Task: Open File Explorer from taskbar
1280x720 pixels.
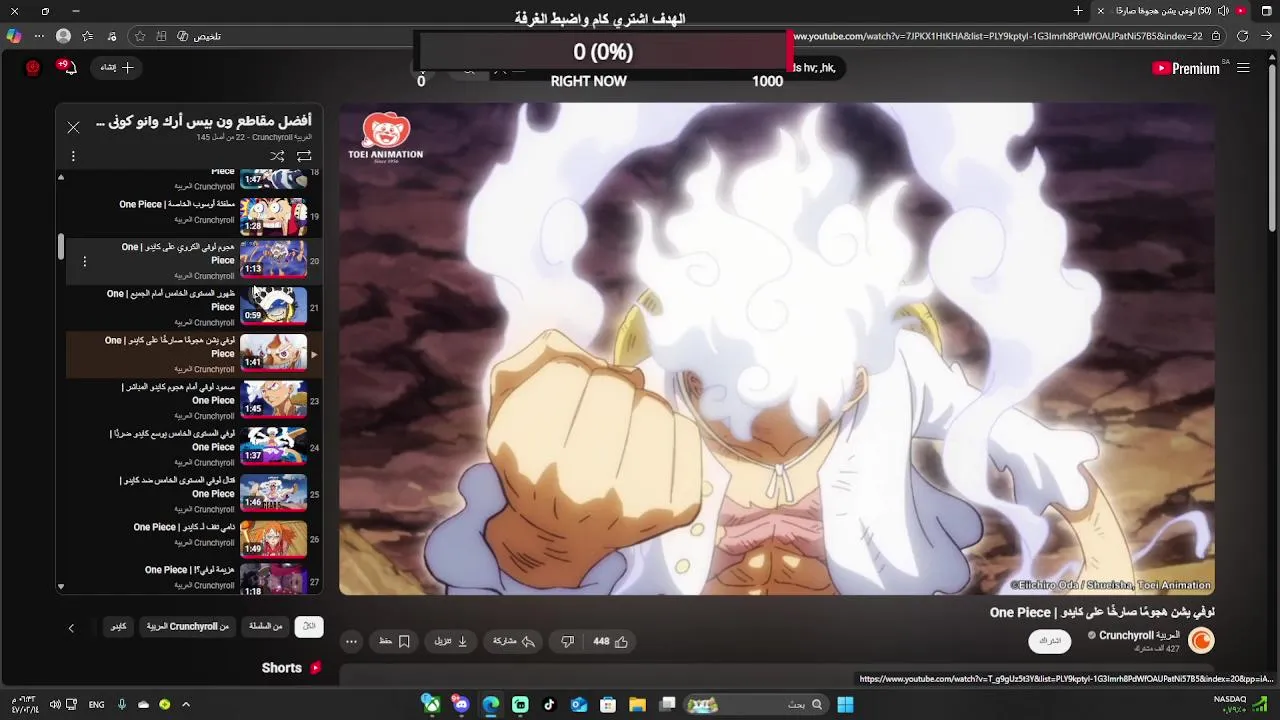Action: click(x=637, y=704)
